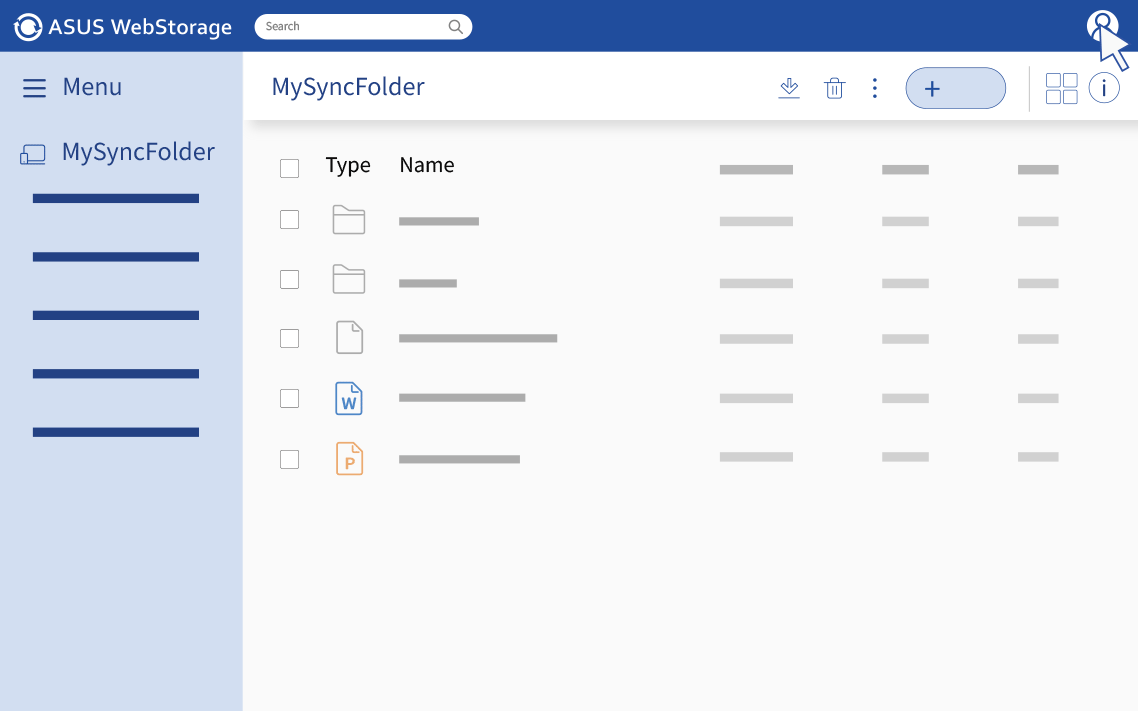Click the MySyncFolder page title
This screenshot has height=711, width=1138.
[348, 87]
